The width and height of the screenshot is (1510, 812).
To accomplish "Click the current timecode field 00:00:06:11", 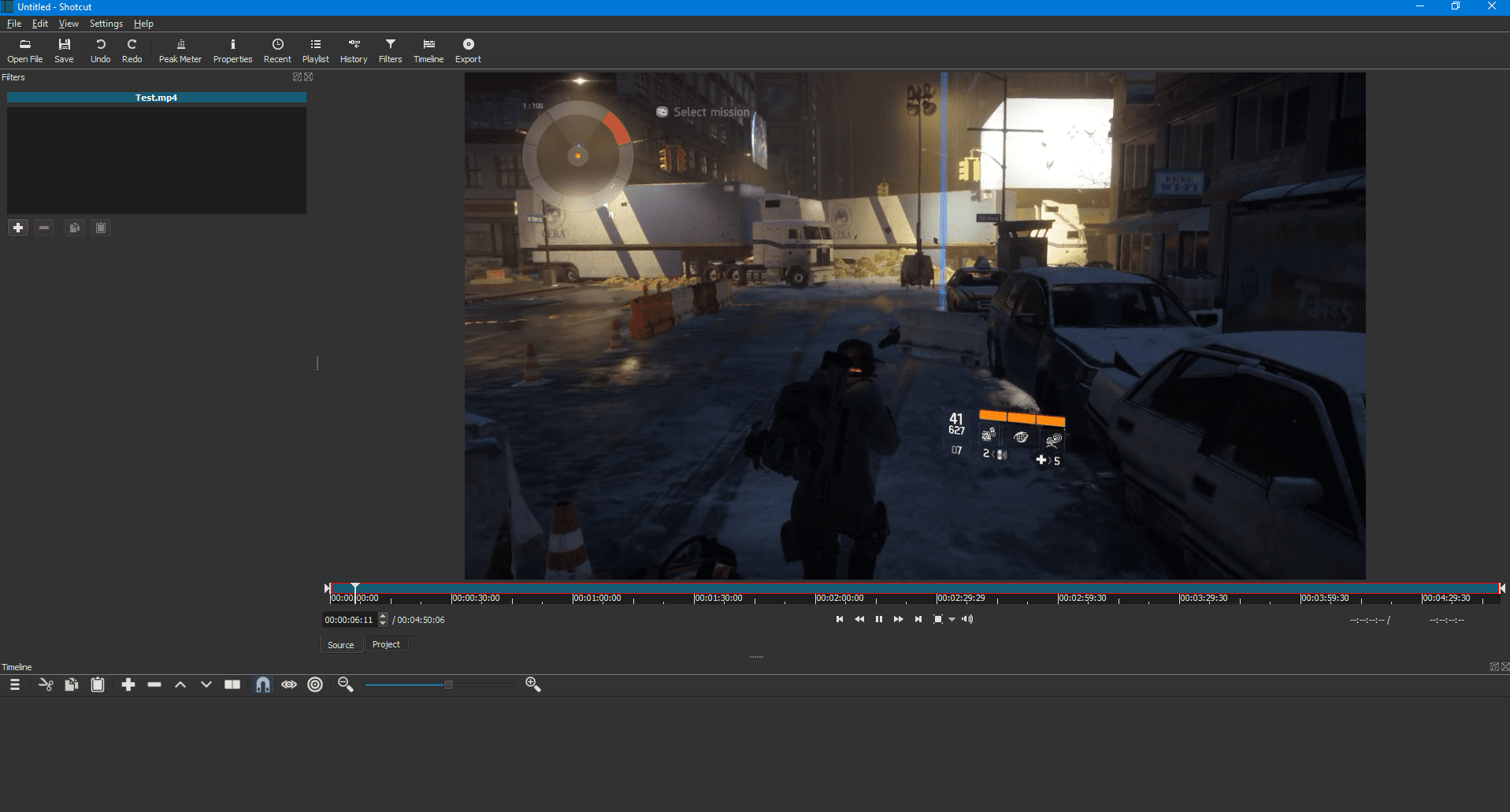I will click(350, 620).
